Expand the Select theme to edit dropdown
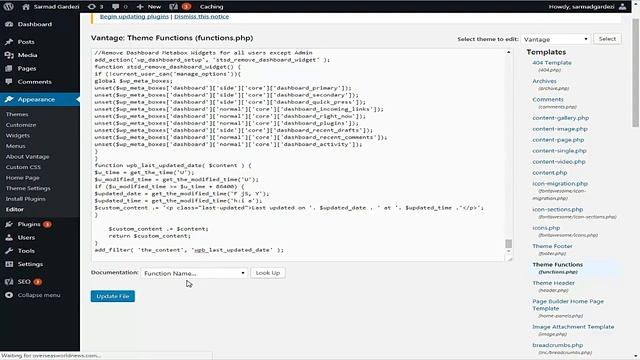The width and height of the screenshot is (640, 360). coord(556,39)
